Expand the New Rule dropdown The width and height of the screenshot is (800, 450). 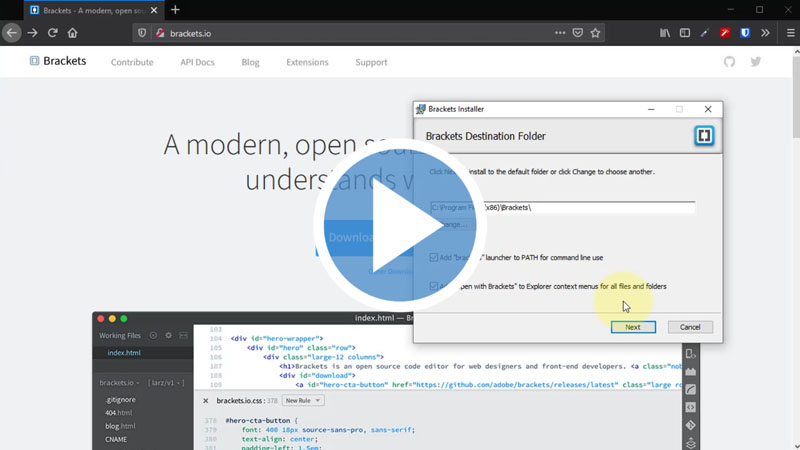point(303,401)
